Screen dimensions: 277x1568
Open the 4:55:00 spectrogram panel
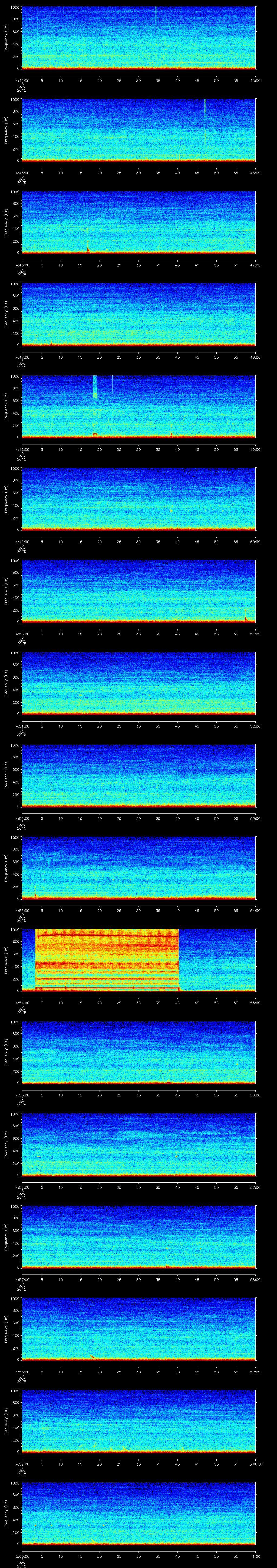[x=139, y=1052]
